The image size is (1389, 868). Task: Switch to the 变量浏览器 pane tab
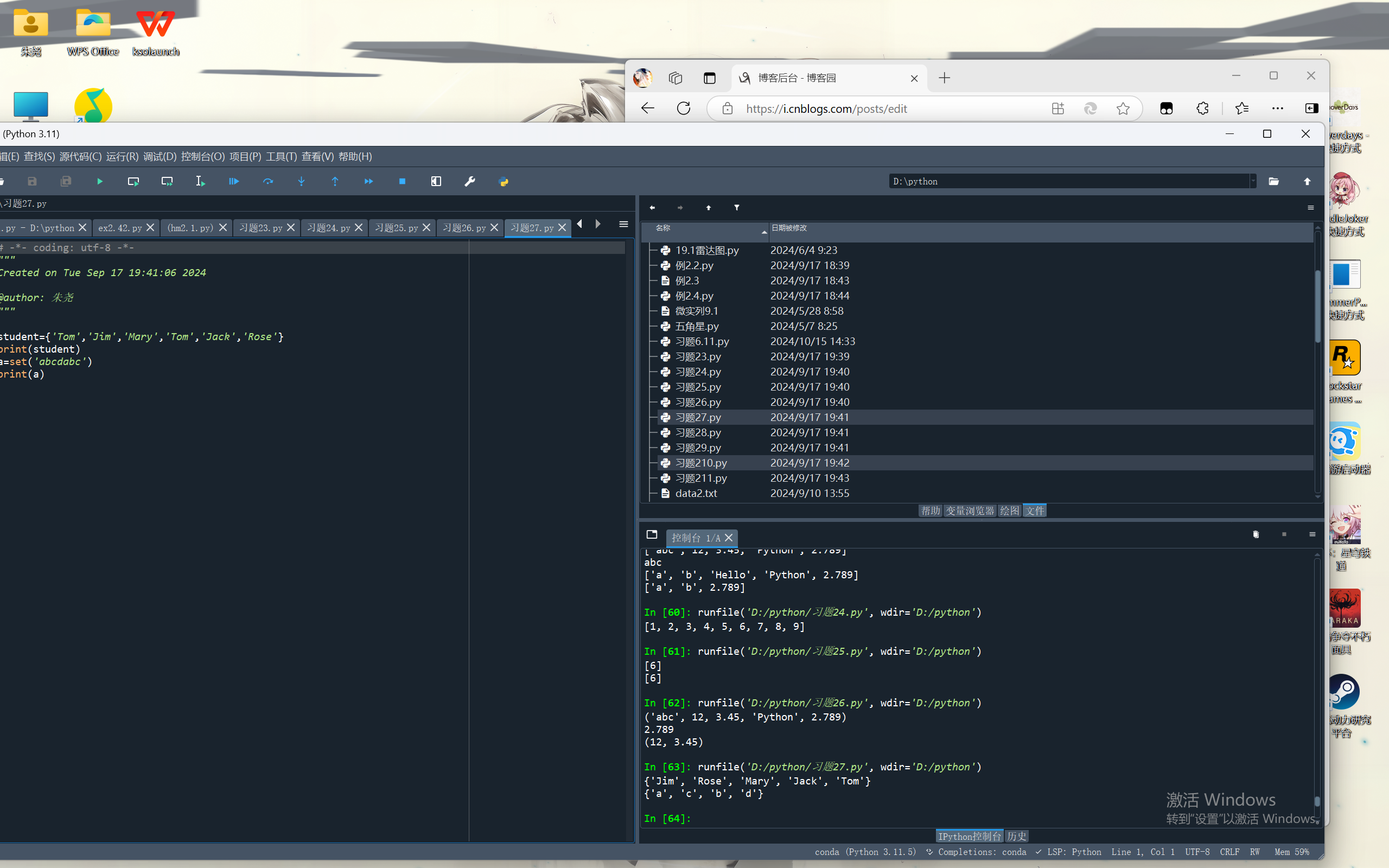pyautogui.click(x=970, y=510)
